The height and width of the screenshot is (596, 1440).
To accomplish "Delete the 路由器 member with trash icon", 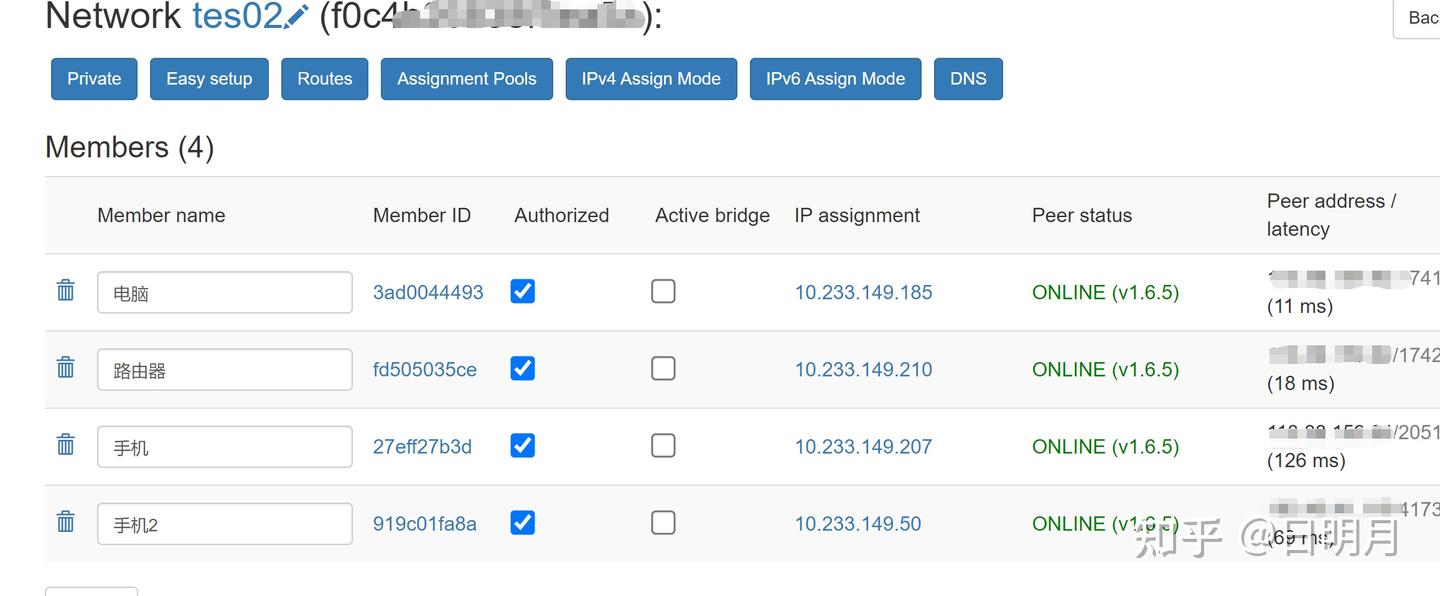I will [x=66, y=367].
